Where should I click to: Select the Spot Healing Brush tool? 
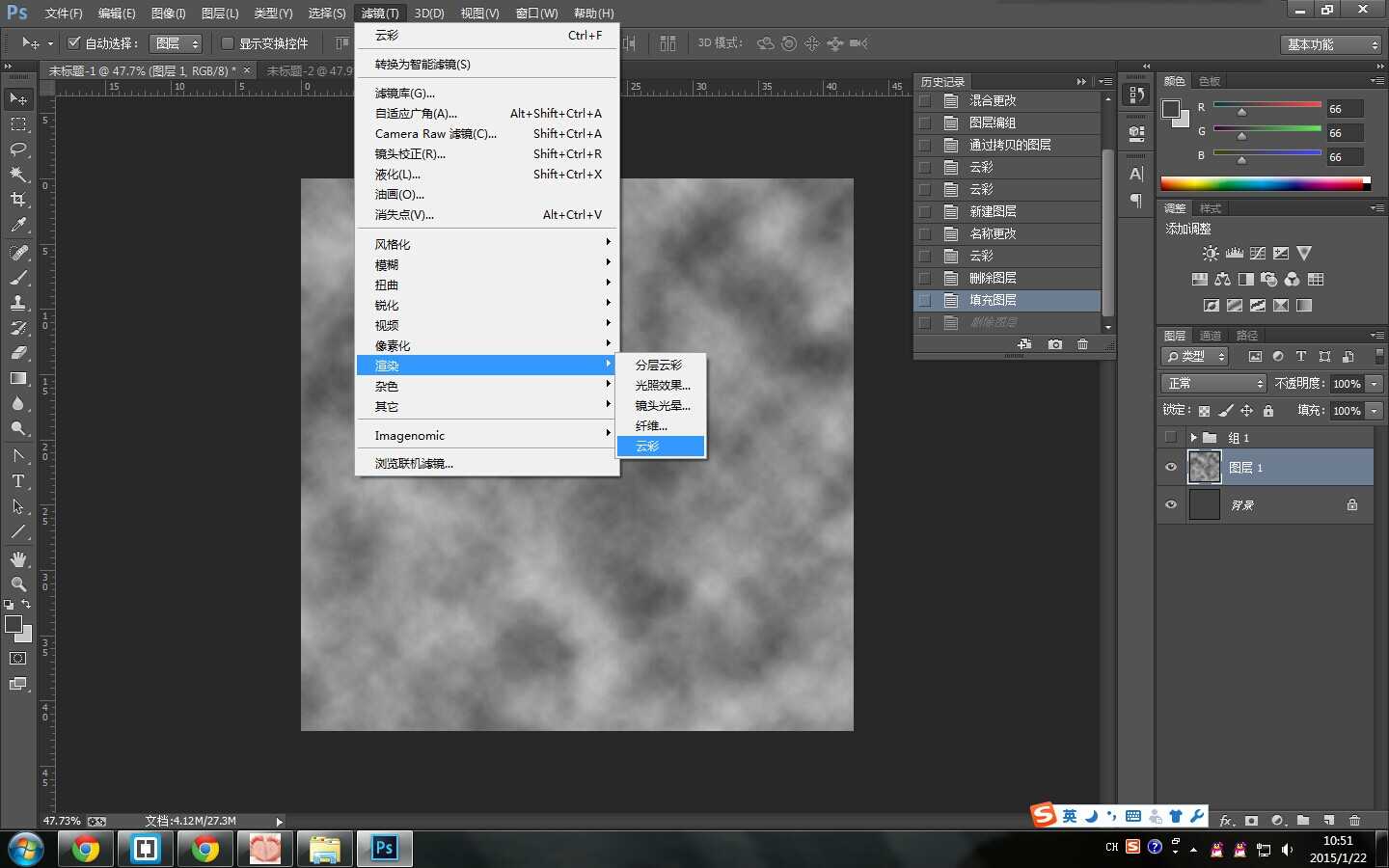[18, 253]
